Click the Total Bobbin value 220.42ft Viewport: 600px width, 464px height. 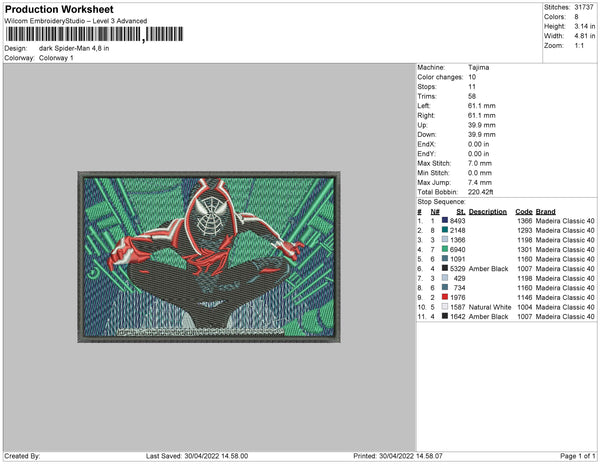[x=481, y=192]
